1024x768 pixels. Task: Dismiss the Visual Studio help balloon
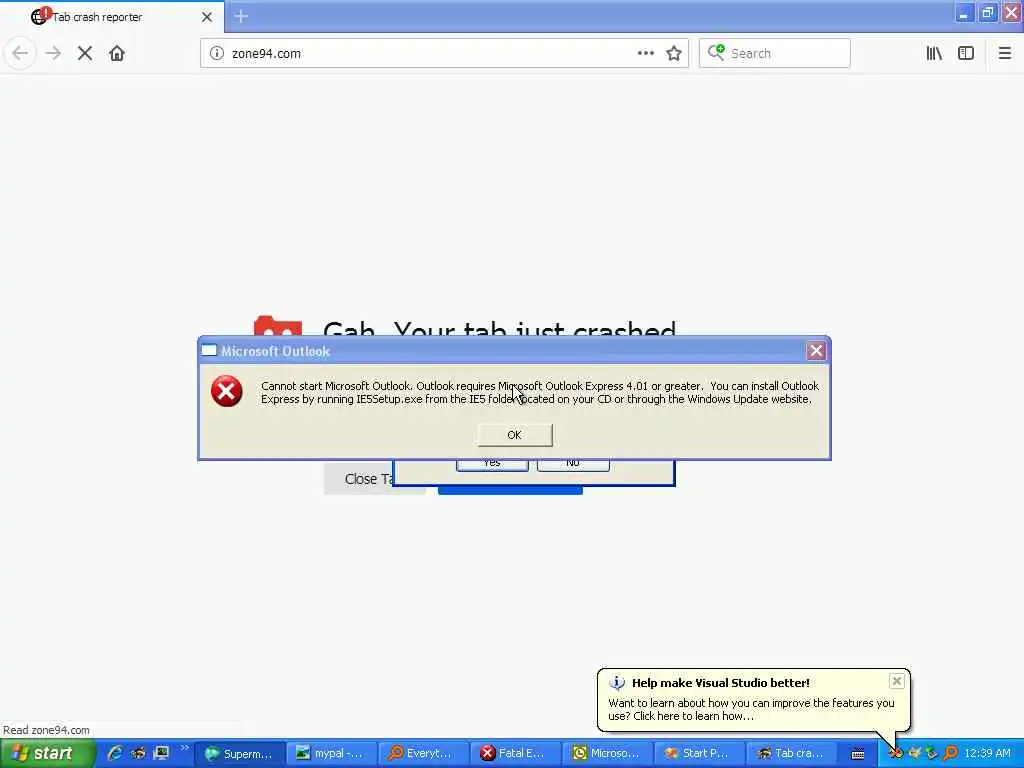[897, 681]
